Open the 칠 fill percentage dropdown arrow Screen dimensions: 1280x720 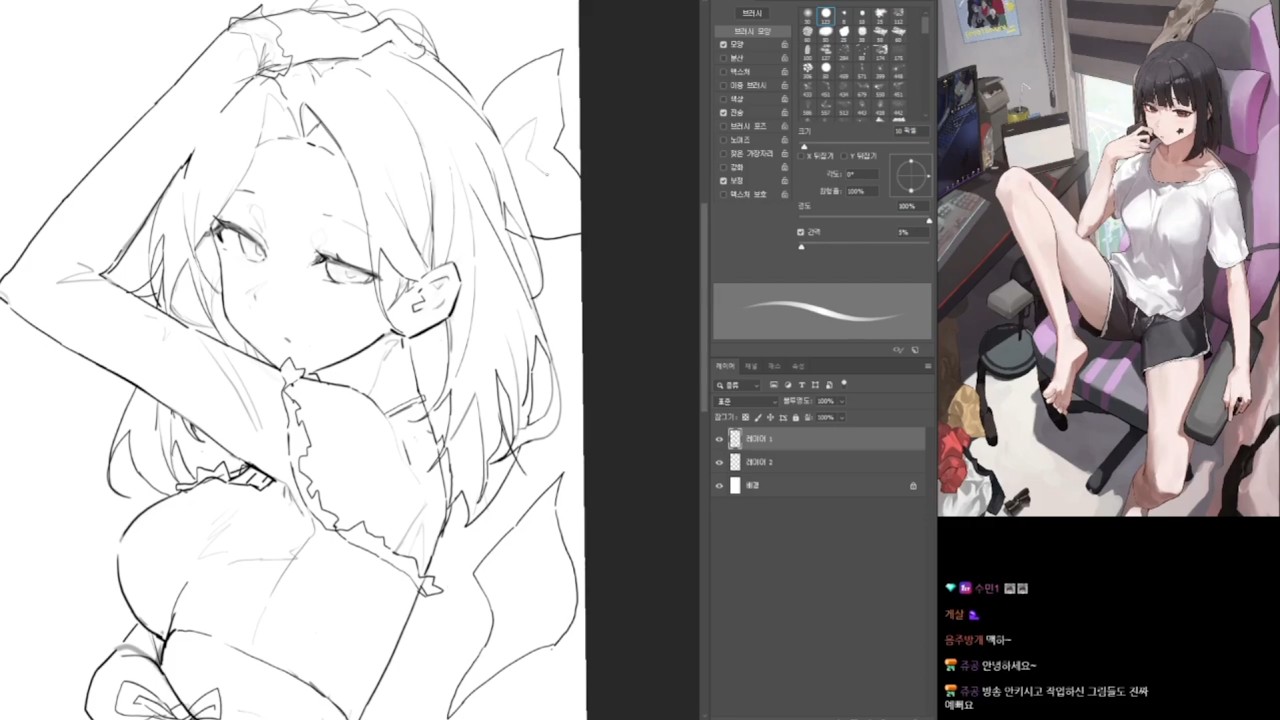842,417
